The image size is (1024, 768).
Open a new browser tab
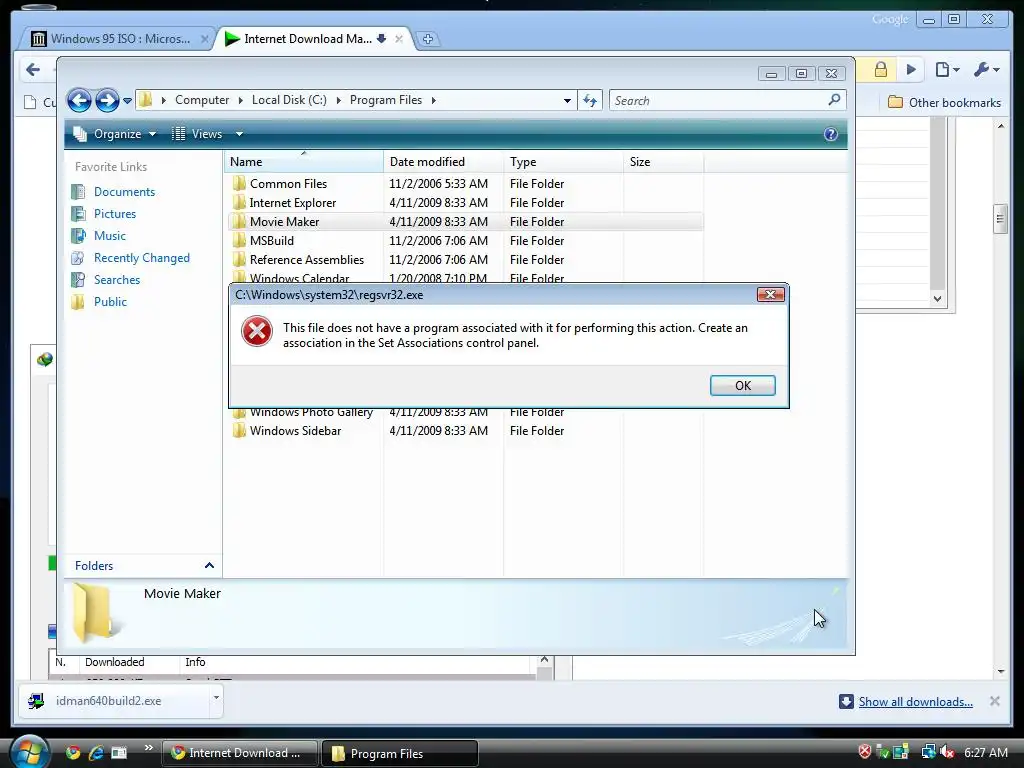point(428,39)
